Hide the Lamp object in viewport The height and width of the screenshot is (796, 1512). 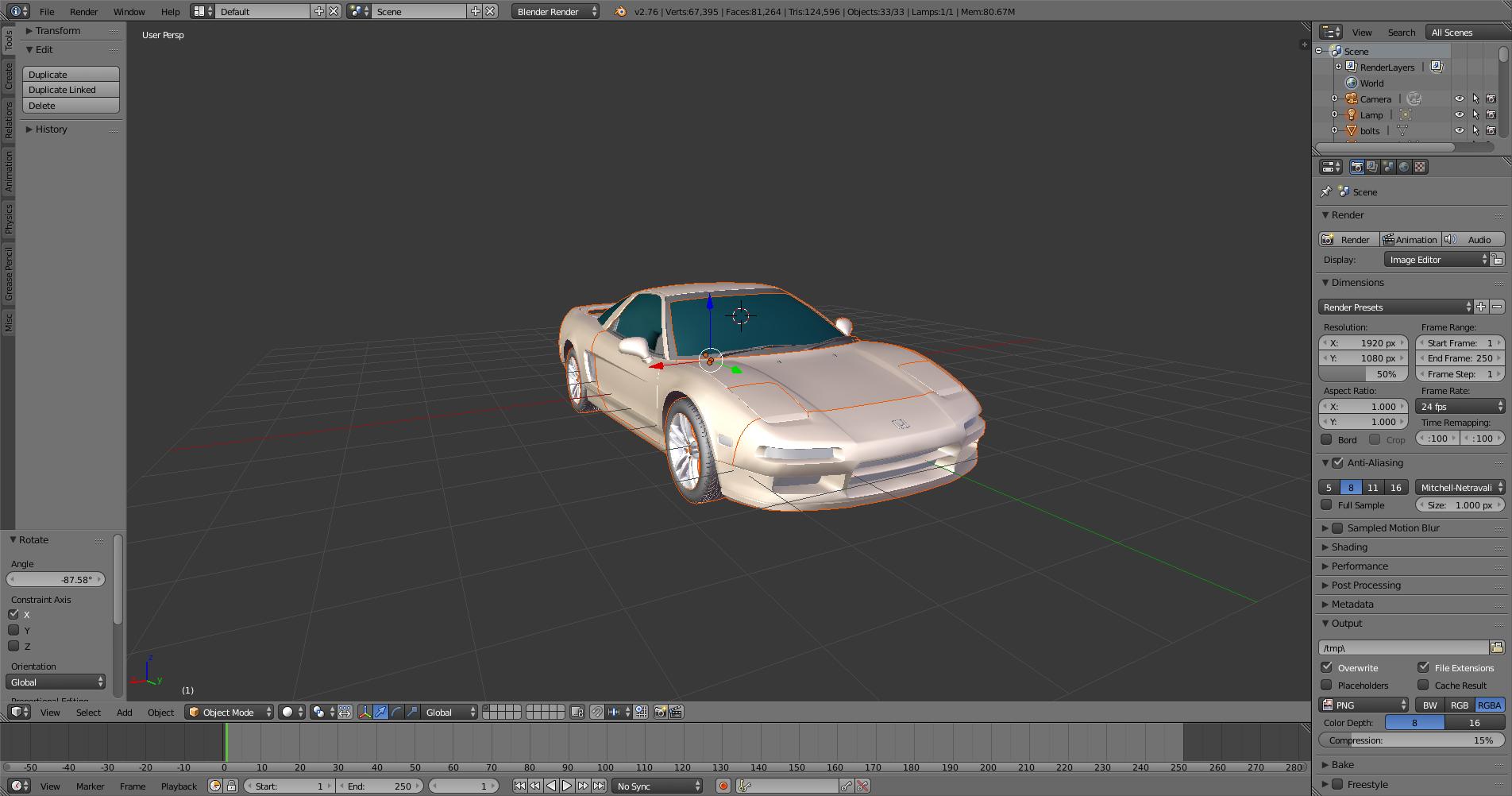(1459, 114)
